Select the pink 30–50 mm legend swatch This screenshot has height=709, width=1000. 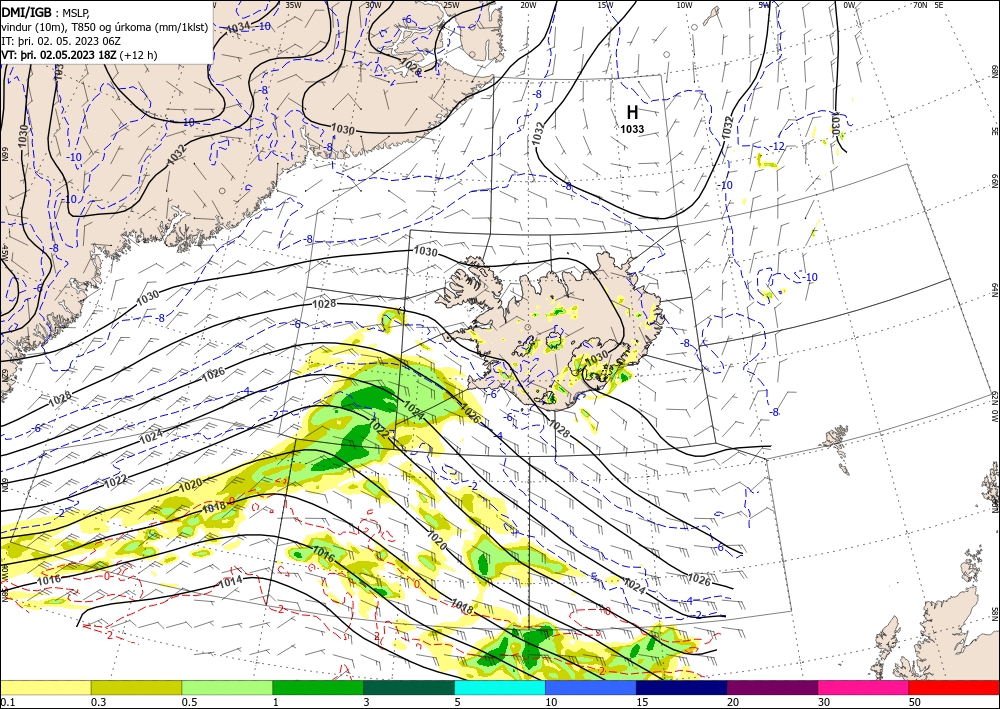(864, 687)
